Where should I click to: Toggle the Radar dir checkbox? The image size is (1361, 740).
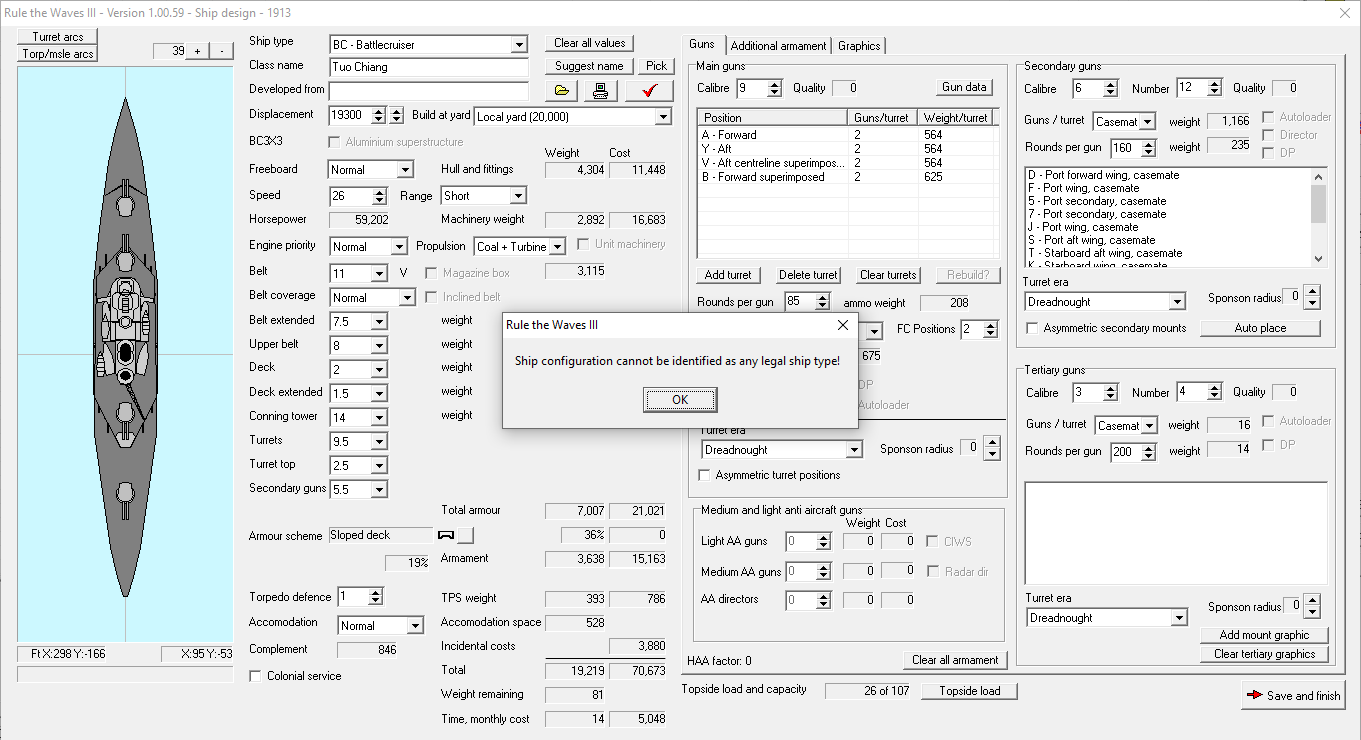point(934,571)
